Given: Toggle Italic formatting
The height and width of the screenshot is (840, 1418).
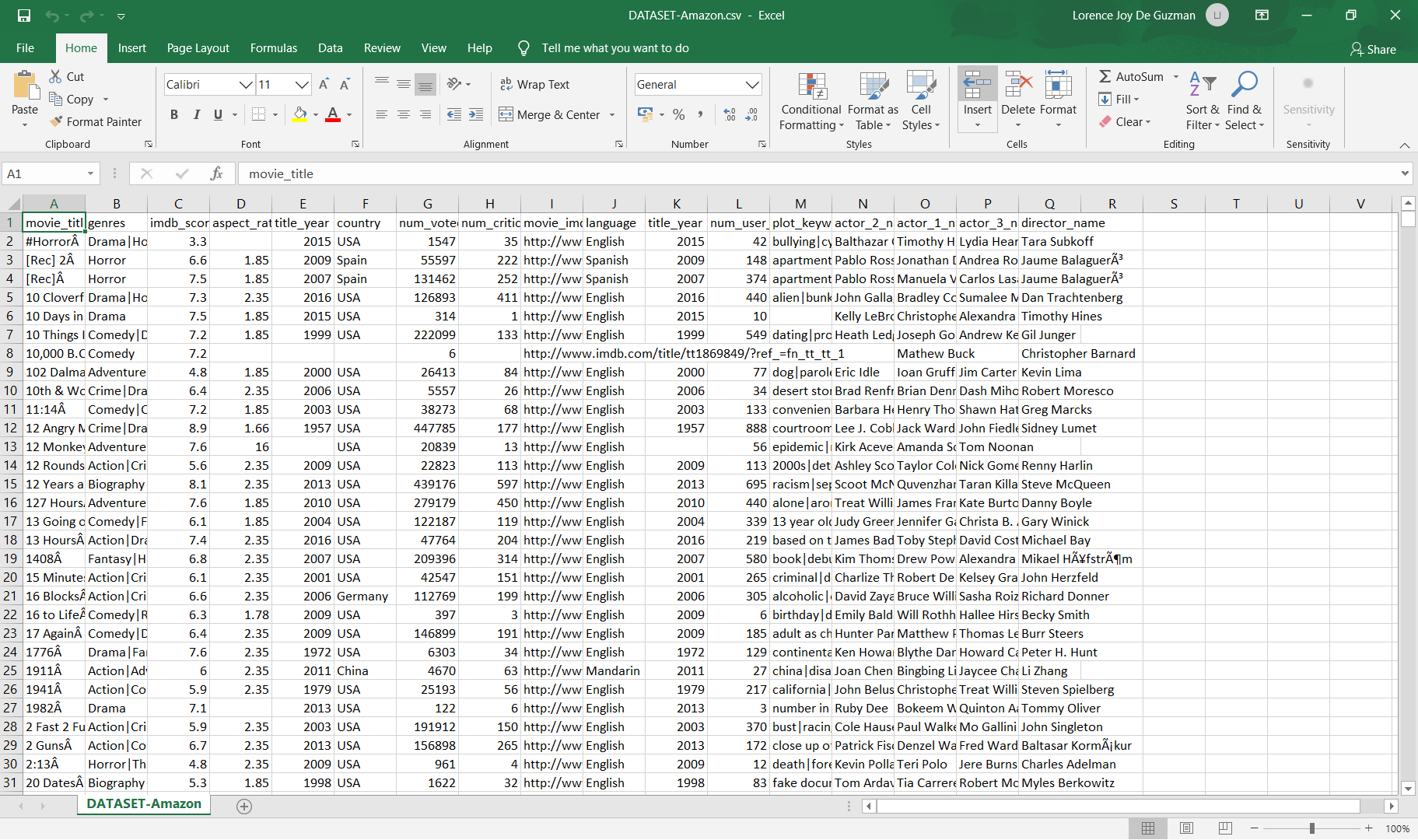Looking at the screenshot, I should click(196, 114).
